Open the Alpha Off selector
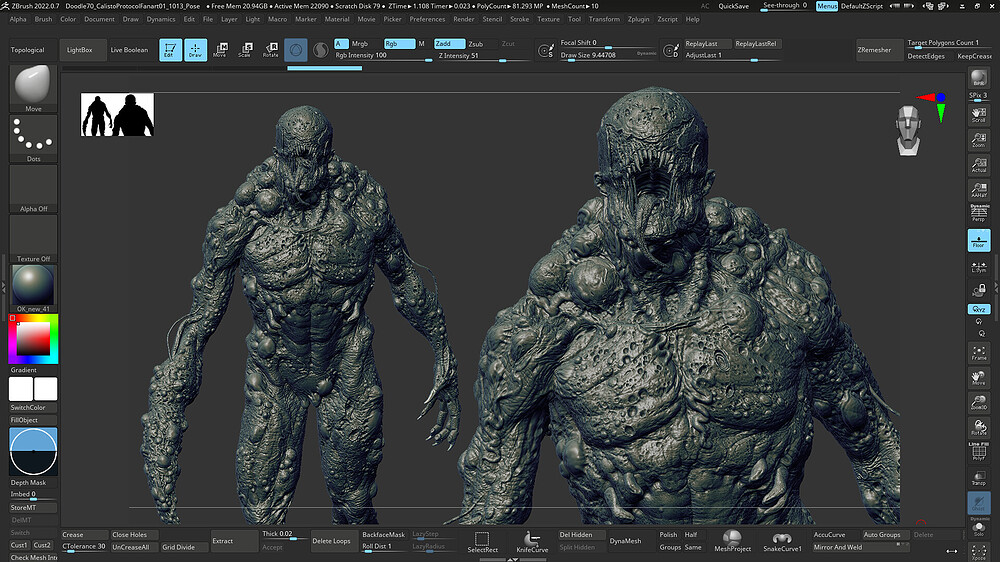The width and height of the screenshot is (1000, 562). point(33,189)
